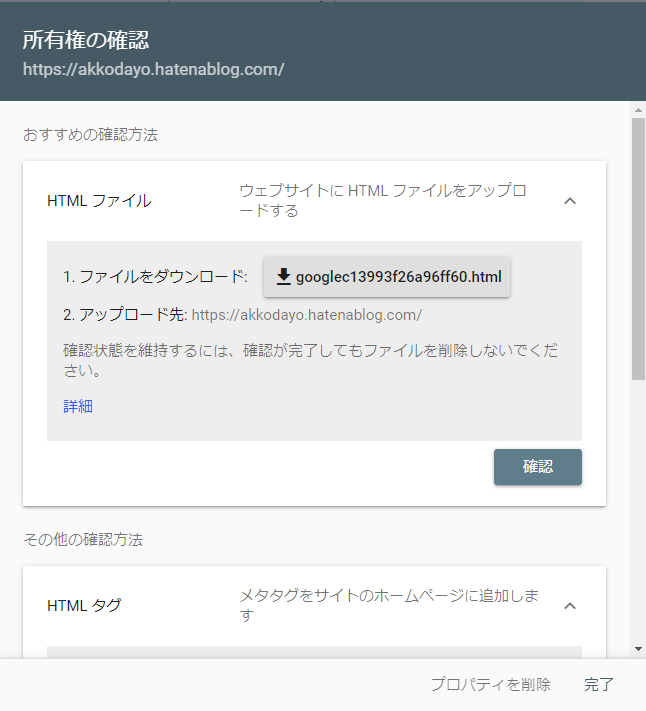Click 1. ファイルをダウンロード label

point(155,277)
